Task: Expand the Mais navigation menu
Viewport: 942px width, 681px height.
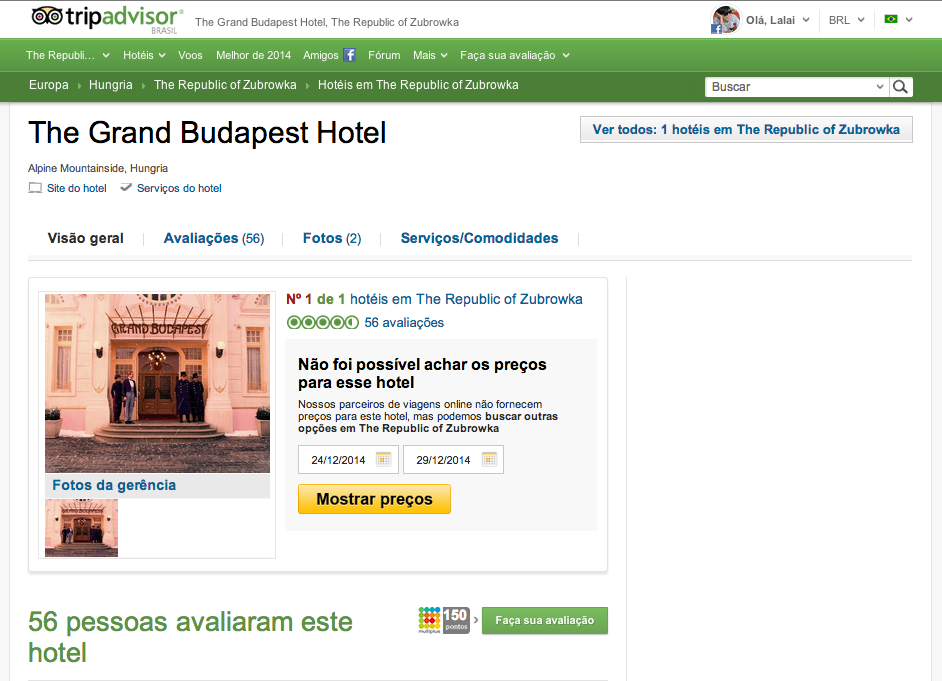Action: [x=430, y=55]
